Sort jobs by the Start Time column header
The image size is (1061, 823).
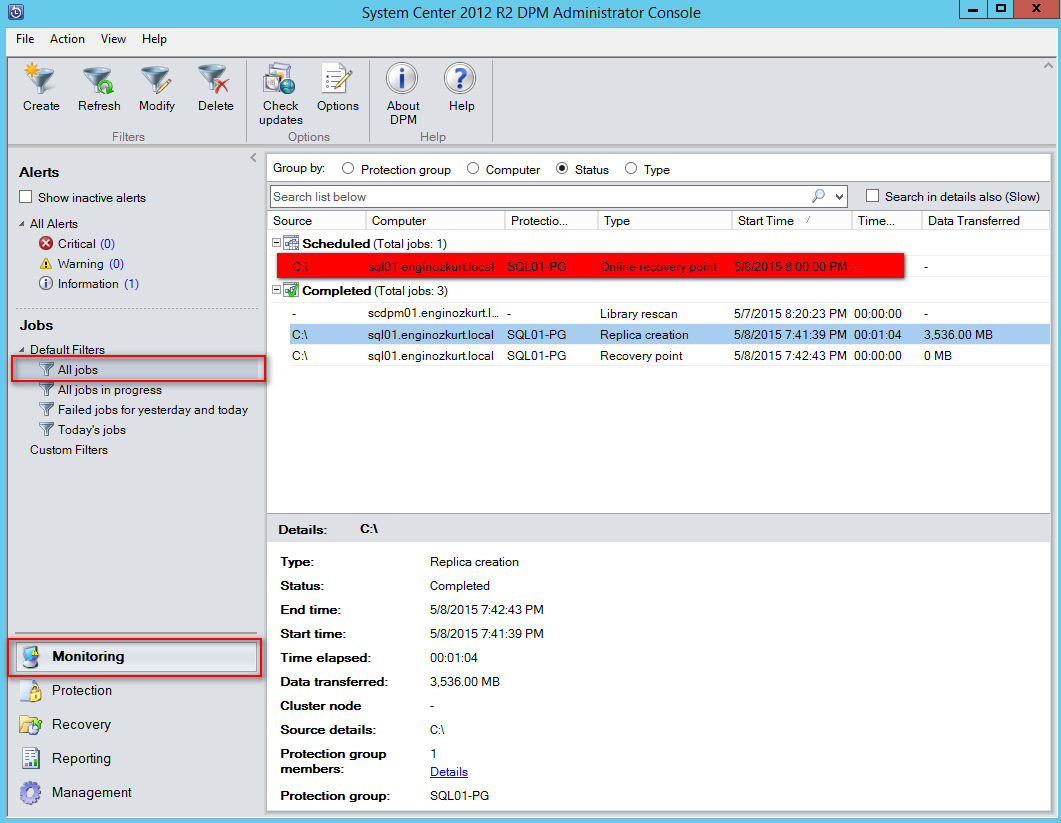[x=791, y=221]
